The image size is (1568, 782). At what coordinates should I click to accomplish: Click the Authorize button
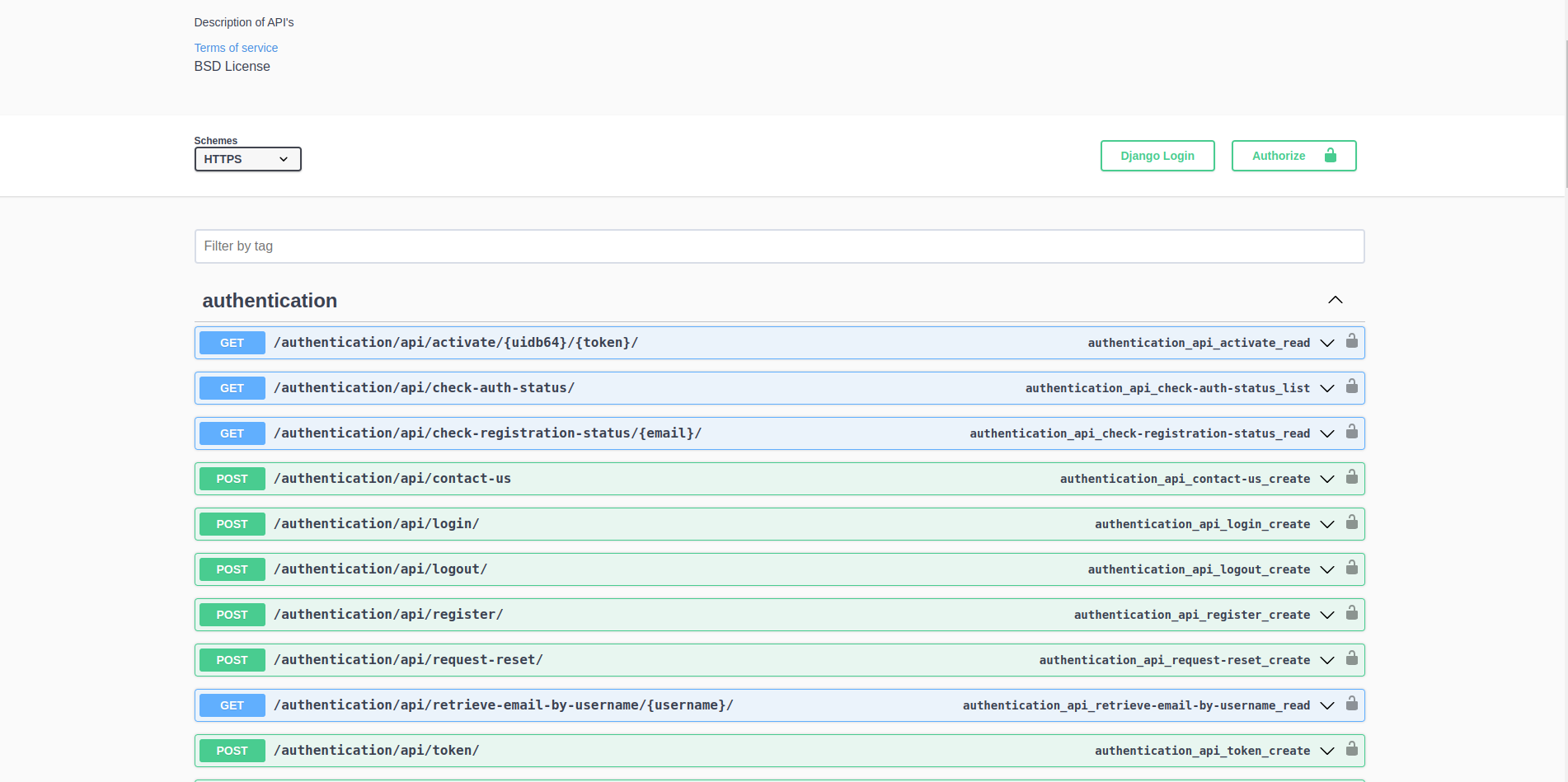[1293, 156]
